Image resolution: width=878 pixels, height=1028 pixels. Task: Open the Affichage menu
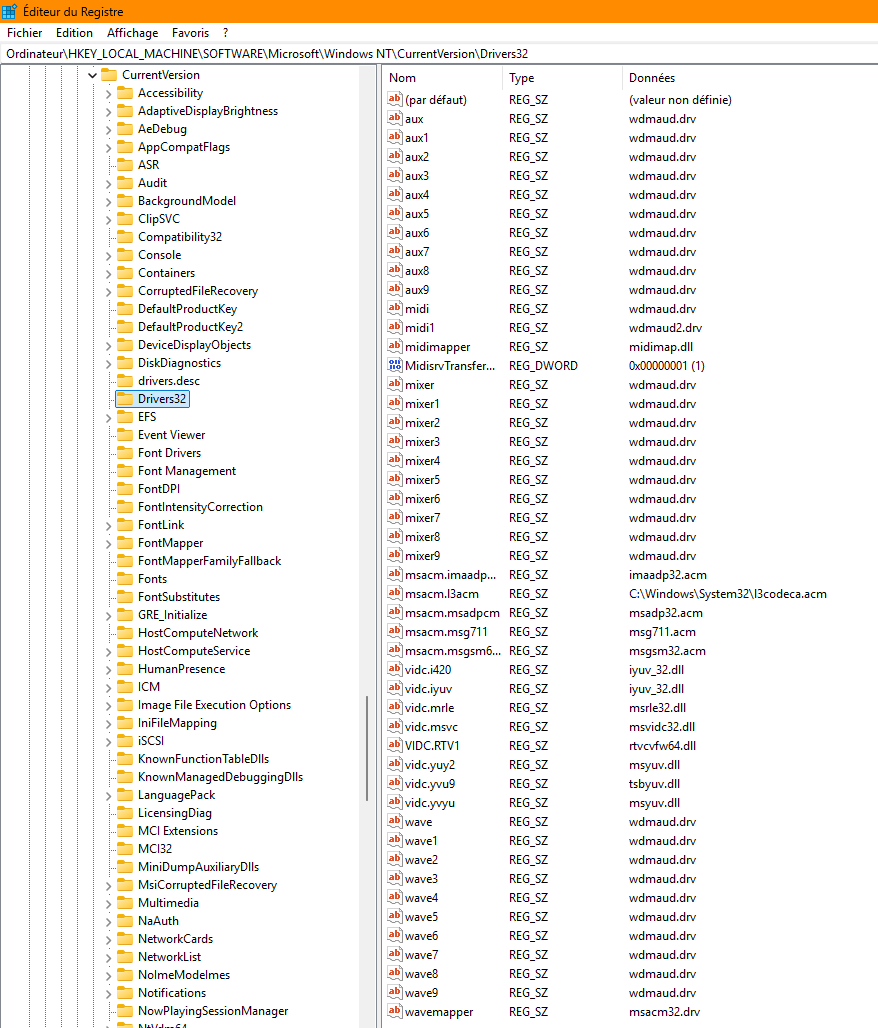132,33
